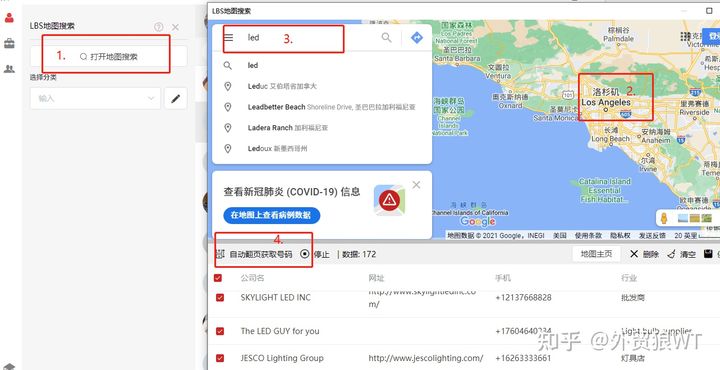
Task: Open the 隐私权 privacy link
Action: (x=620, y=235)
